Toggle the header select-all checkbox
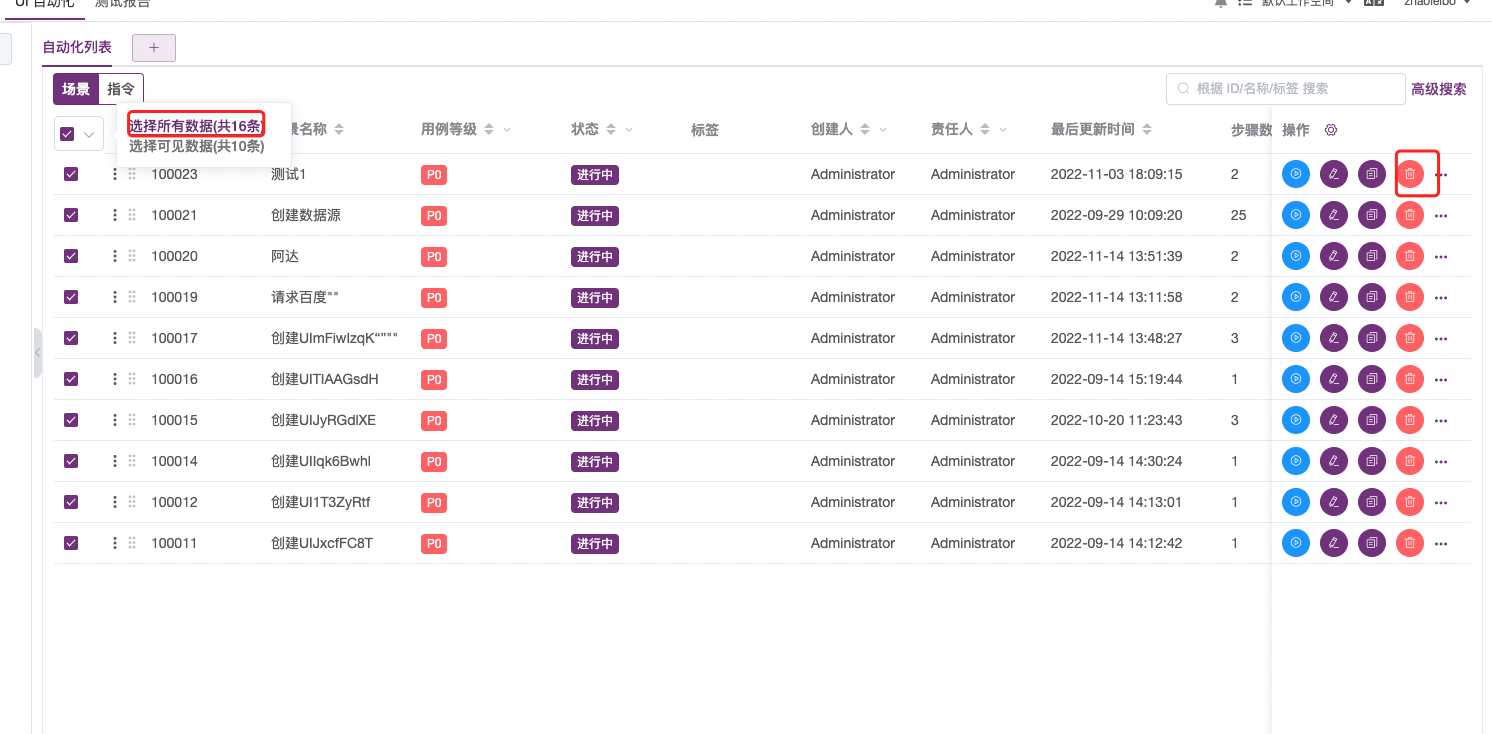Viewport: 1492px width, 734px height. click(x=67, y=134)
